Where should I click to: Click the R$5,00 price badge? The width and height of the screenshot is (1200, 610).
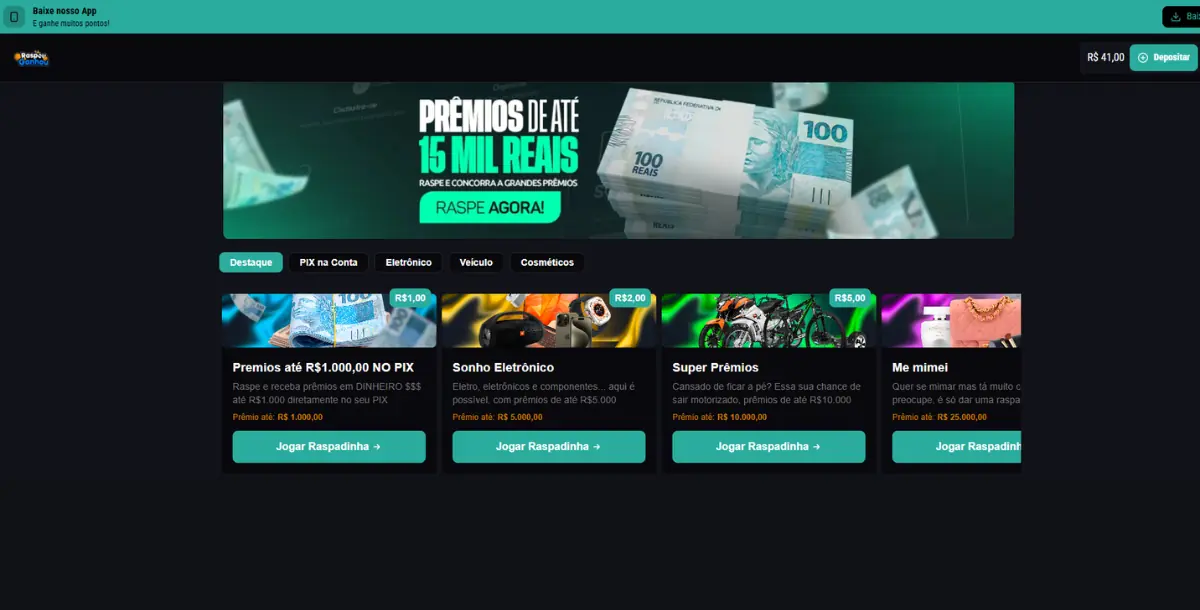click(x=850, y=298)
